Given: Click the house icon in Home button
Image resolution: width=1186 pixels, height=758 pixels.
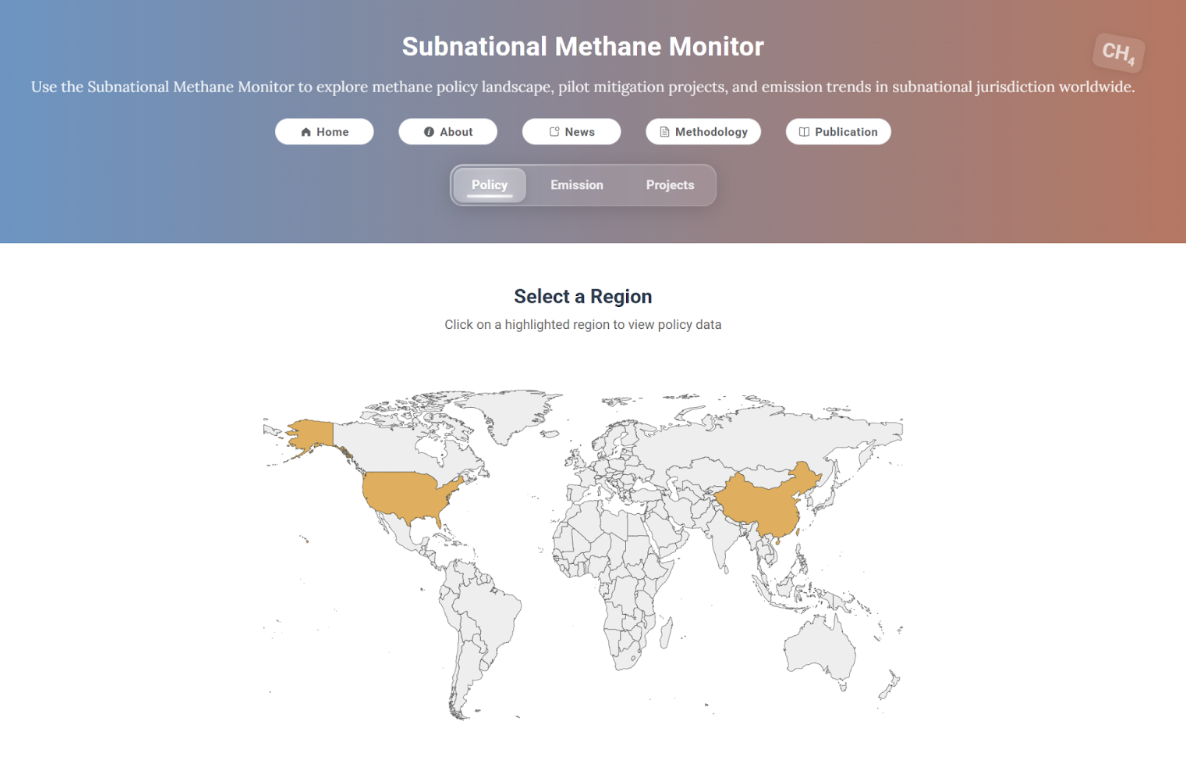Looking at the screenshot, I should [306, 132].
